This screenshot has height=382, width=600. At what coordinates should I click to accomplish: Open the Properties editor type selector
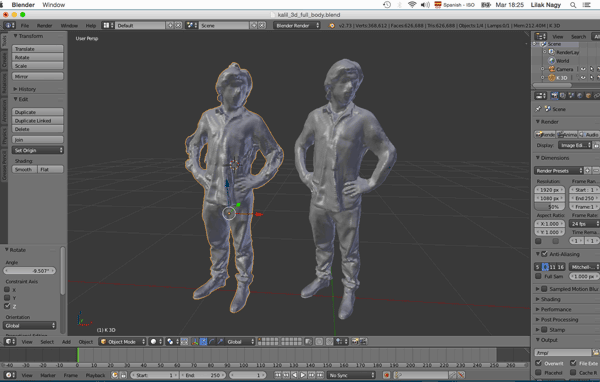point(540,96)
